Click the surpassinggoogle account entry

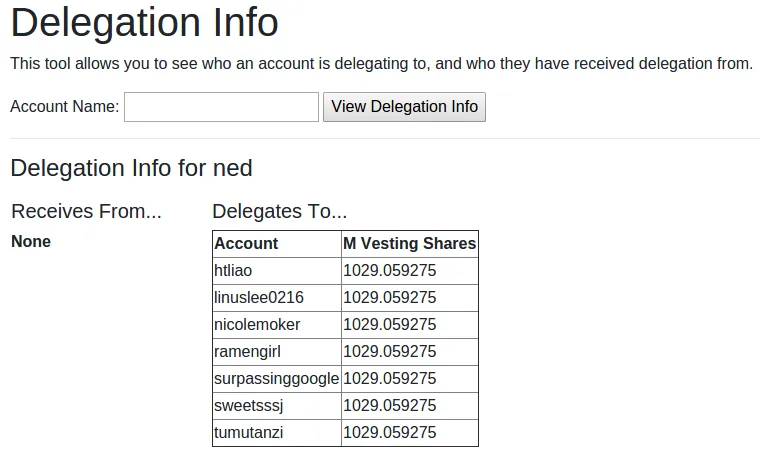(276, 379)
